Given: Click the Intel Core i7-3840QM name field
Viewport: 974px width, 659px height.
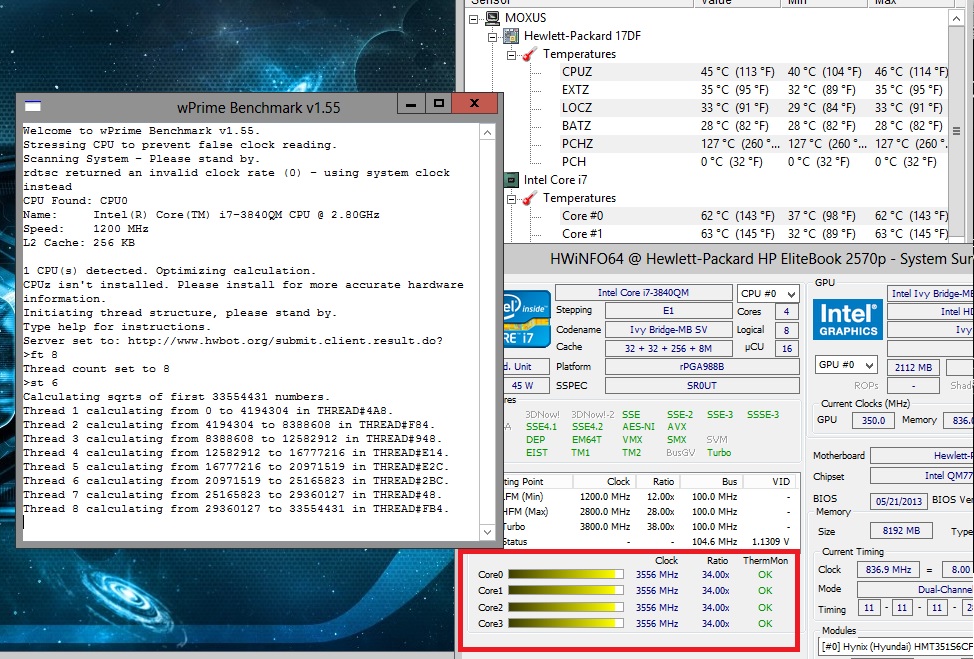Looking at the screenshot, I should [643, 293].
